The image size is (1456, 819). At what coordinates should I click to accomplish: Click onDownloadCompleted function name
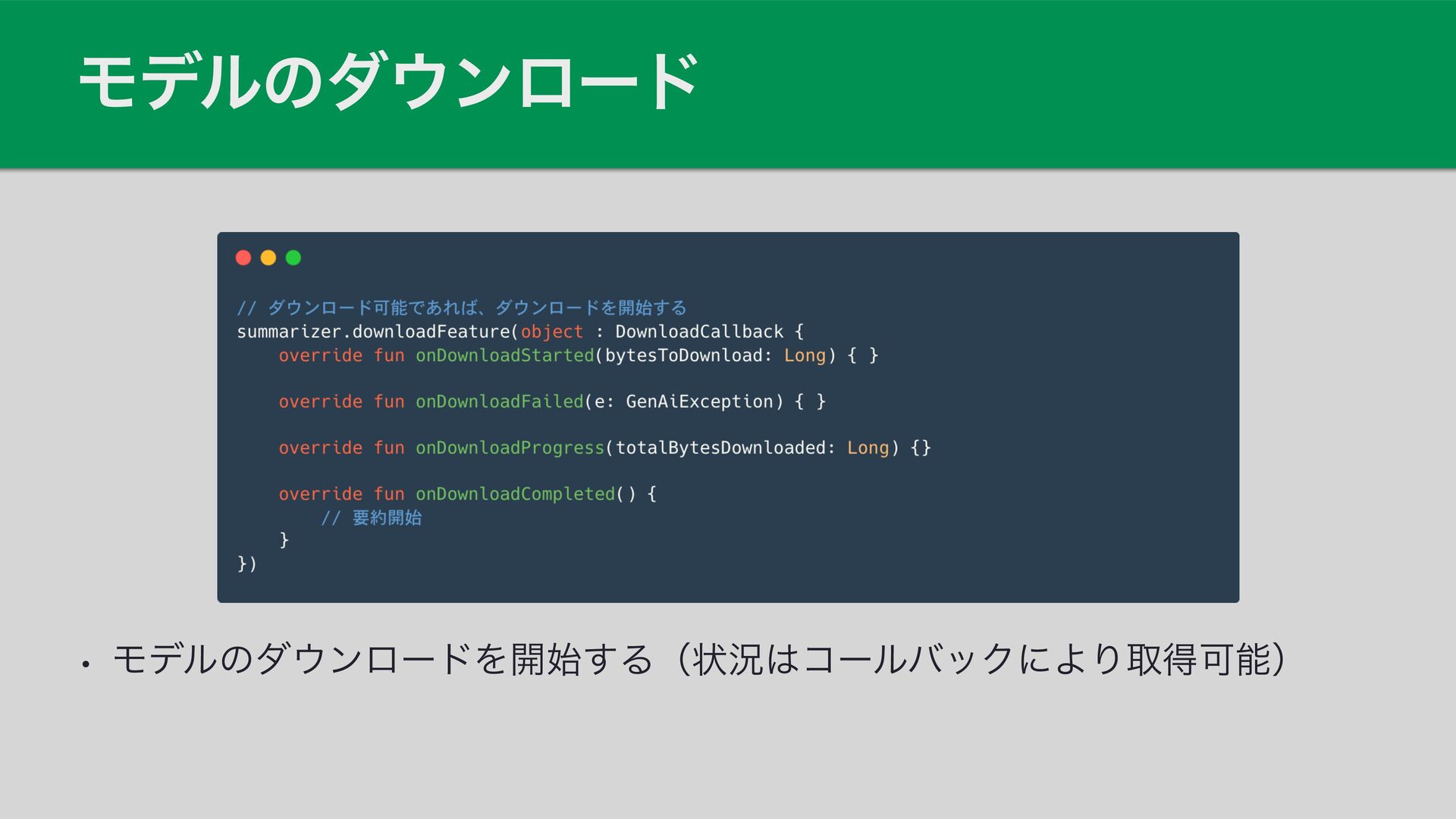coord(515,494)
